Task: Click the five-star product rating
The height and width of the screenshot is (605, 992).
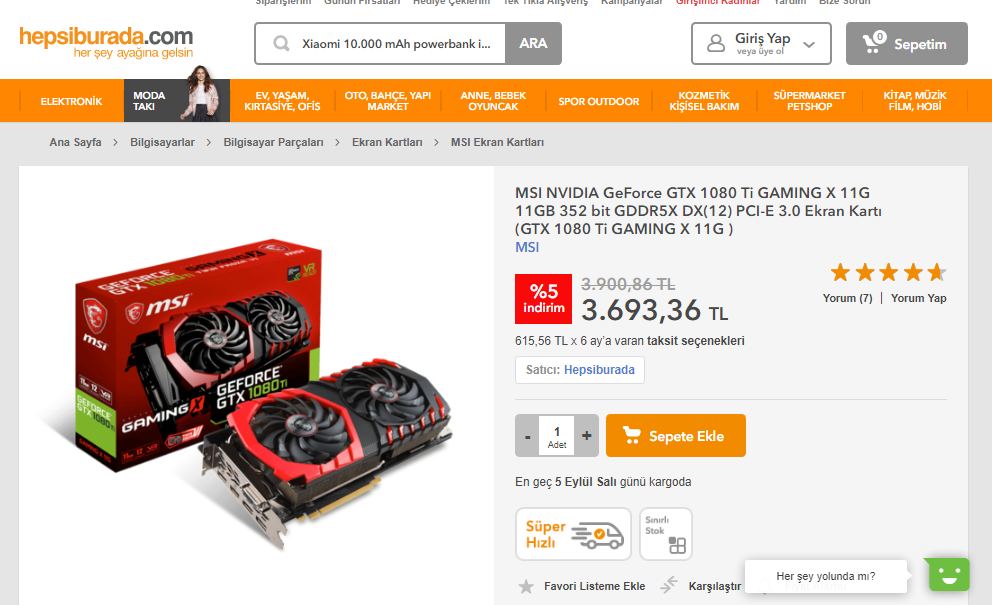Action: 888,273
